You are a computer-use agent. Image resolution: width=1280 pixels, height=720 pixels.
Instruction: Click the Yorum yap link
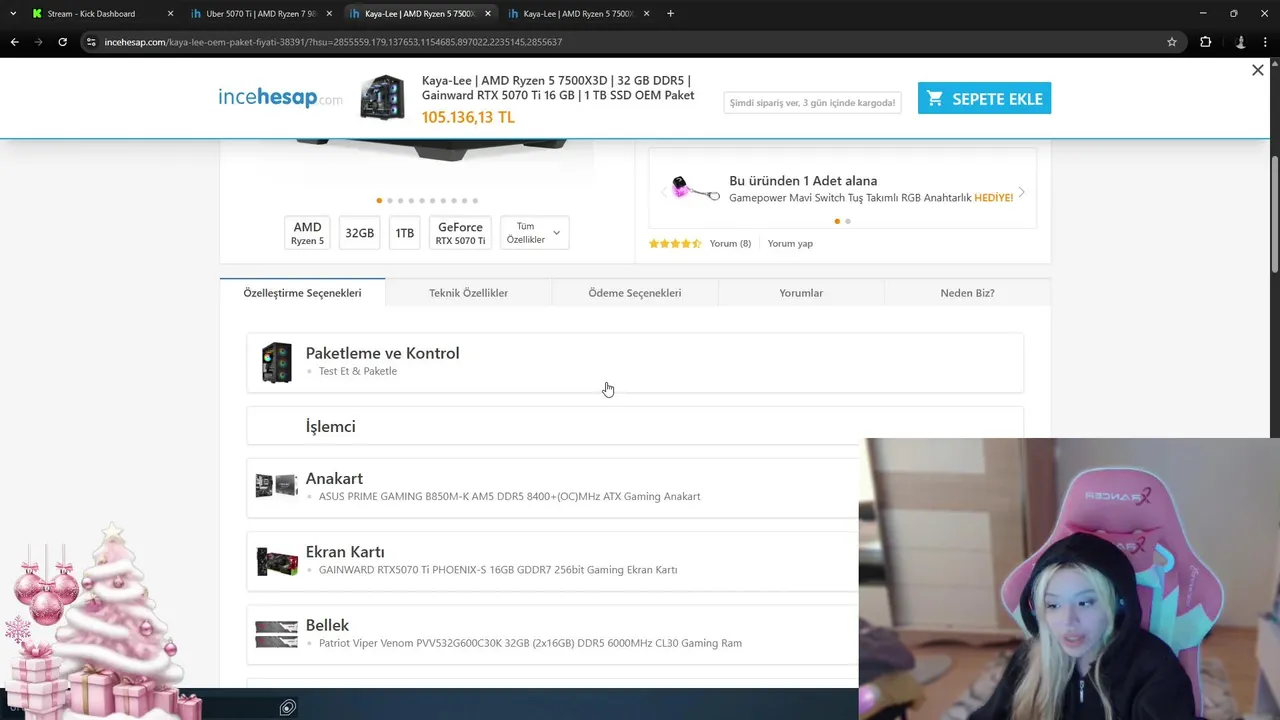[x=790, y=243]
